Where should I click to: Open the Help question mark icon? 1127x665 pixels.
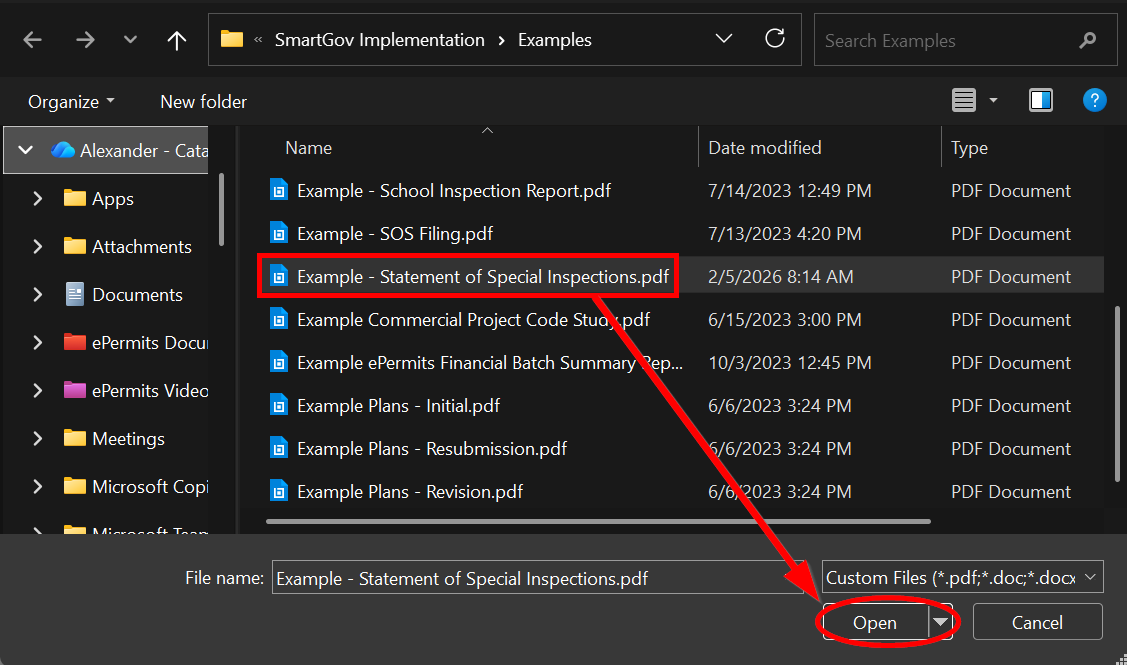(1094, 100)
